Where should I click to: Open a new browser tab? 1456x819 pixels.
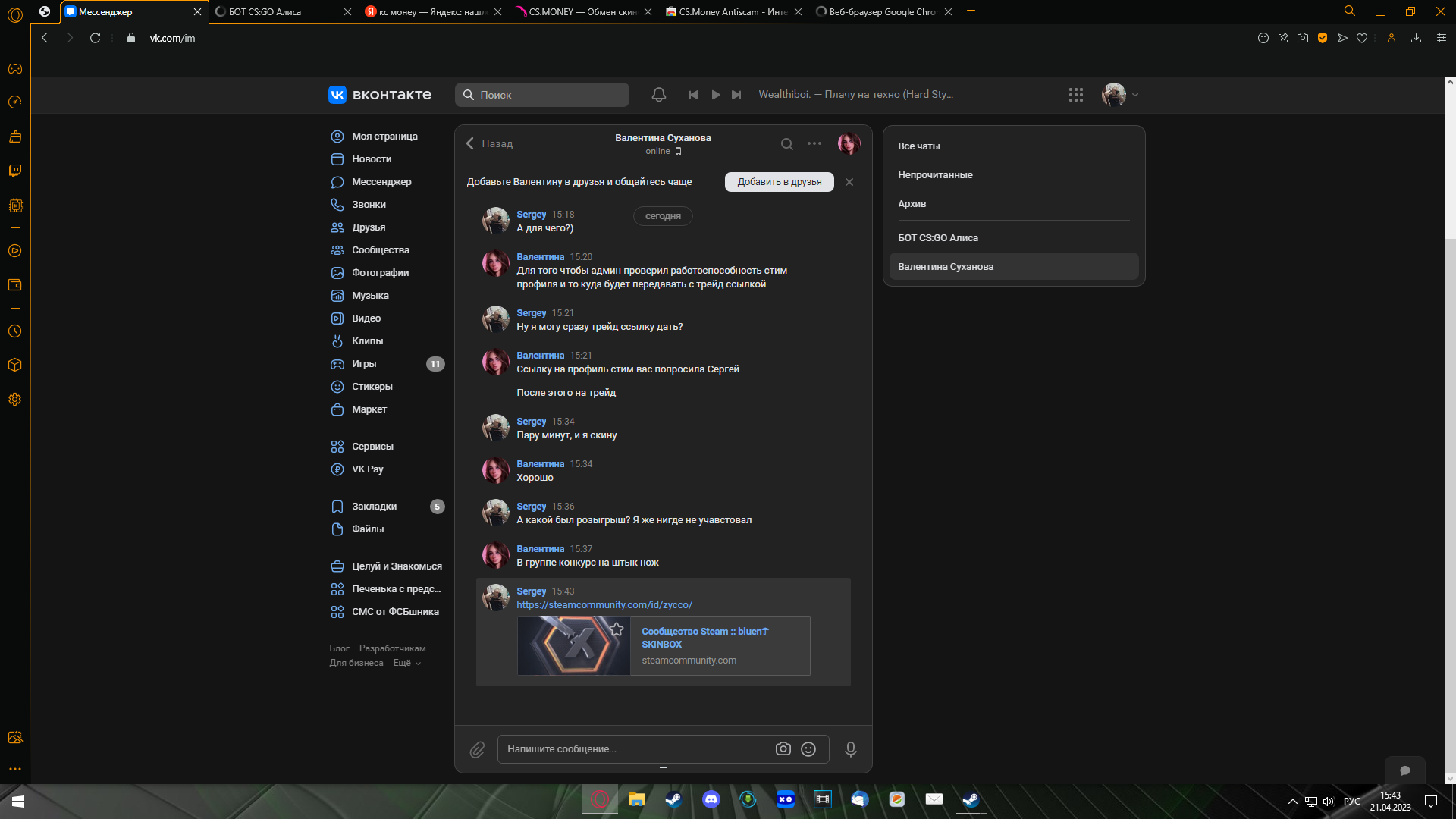tap(971, 11)
